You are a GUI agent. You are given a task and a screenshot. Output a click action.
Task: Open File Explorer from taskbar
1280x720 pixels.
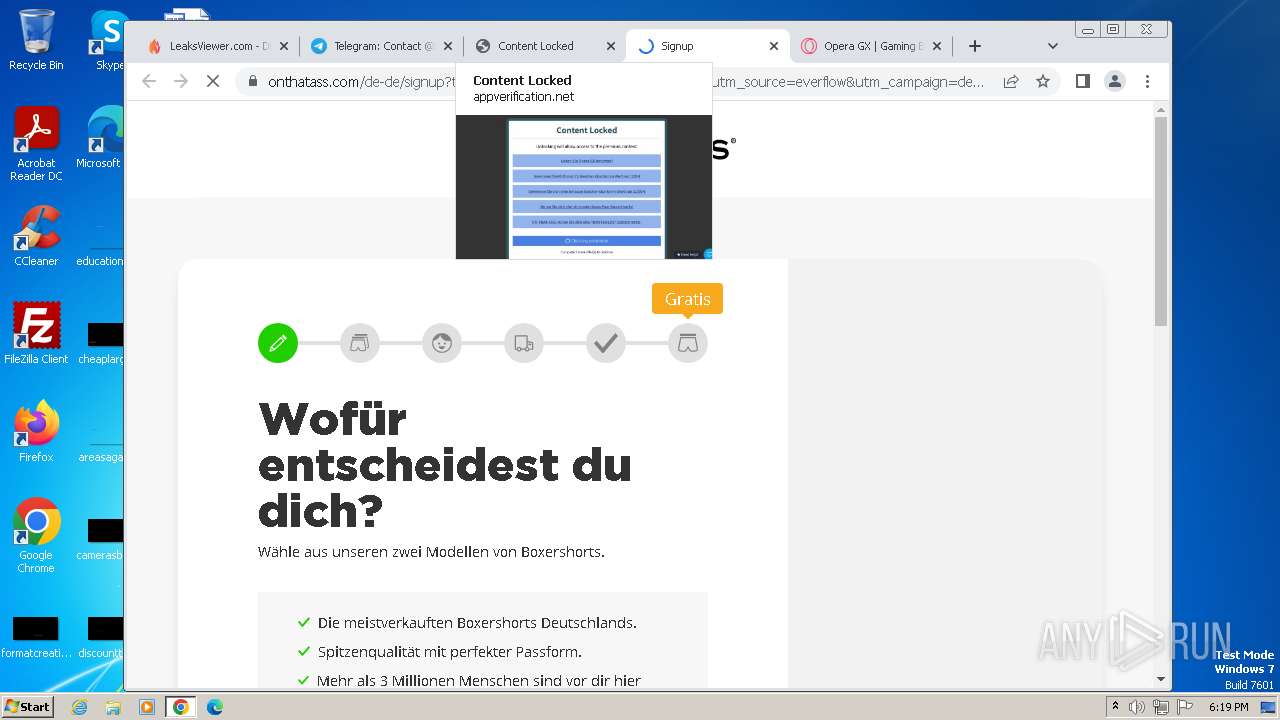(113, 707)
